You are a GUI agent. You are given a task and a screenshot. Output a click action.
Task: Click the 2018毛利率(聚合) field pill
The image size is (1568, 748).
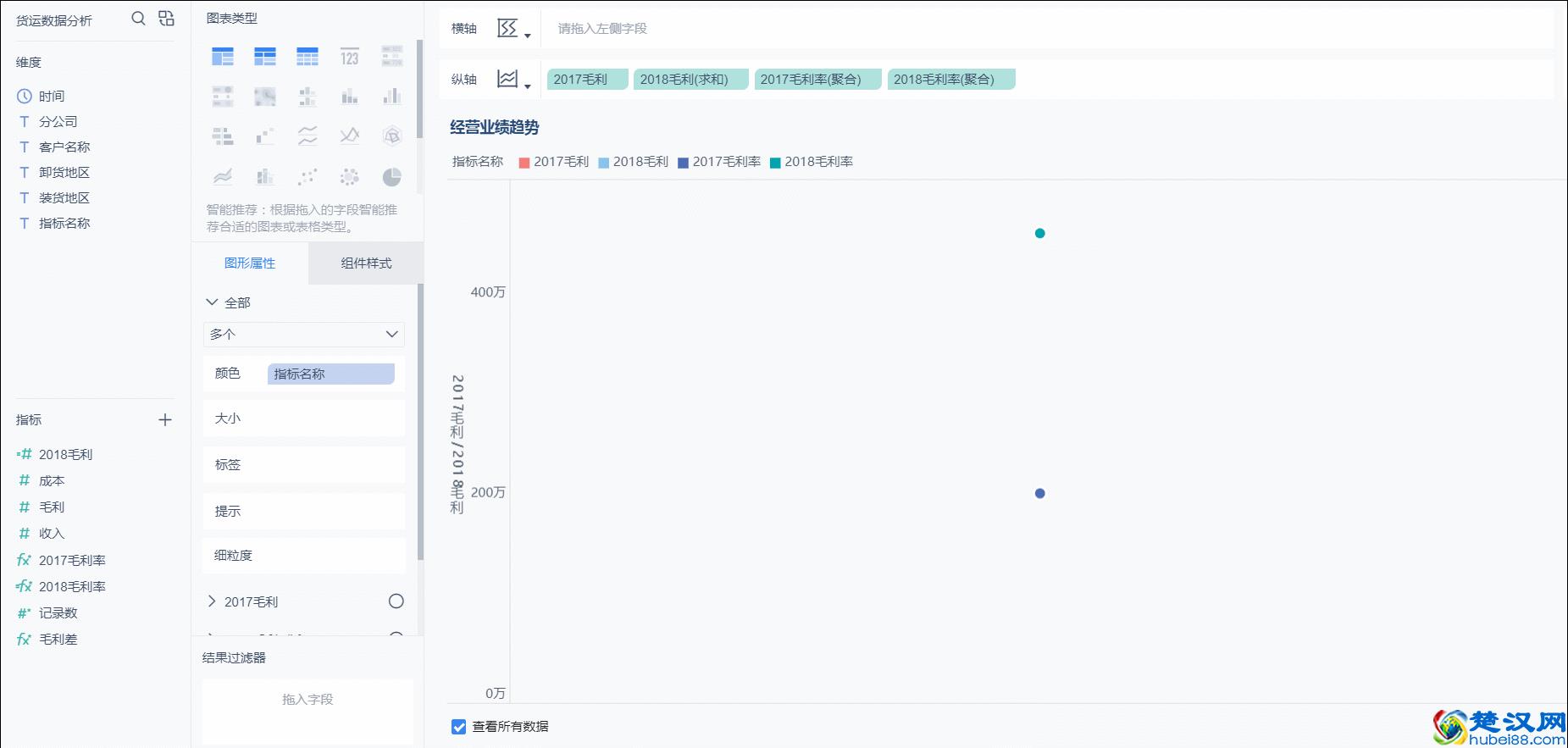click(950, 80)
